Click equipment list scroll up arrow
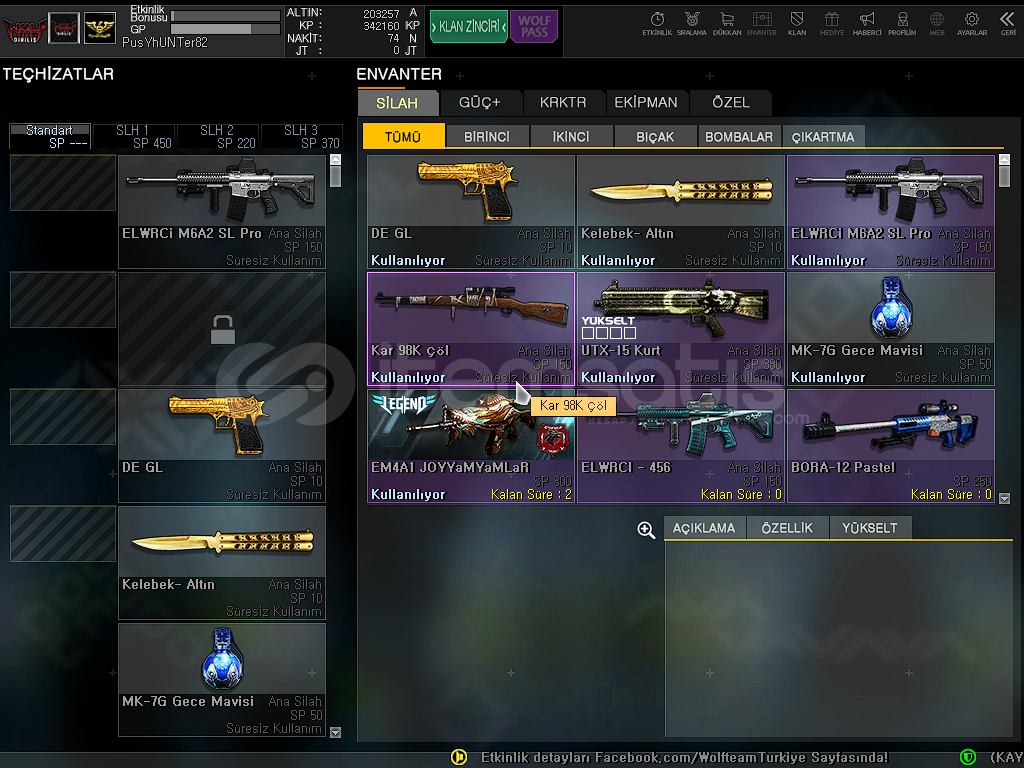Image resolution: width=1024 pixels, height=768 pixels. pos(335,159)
